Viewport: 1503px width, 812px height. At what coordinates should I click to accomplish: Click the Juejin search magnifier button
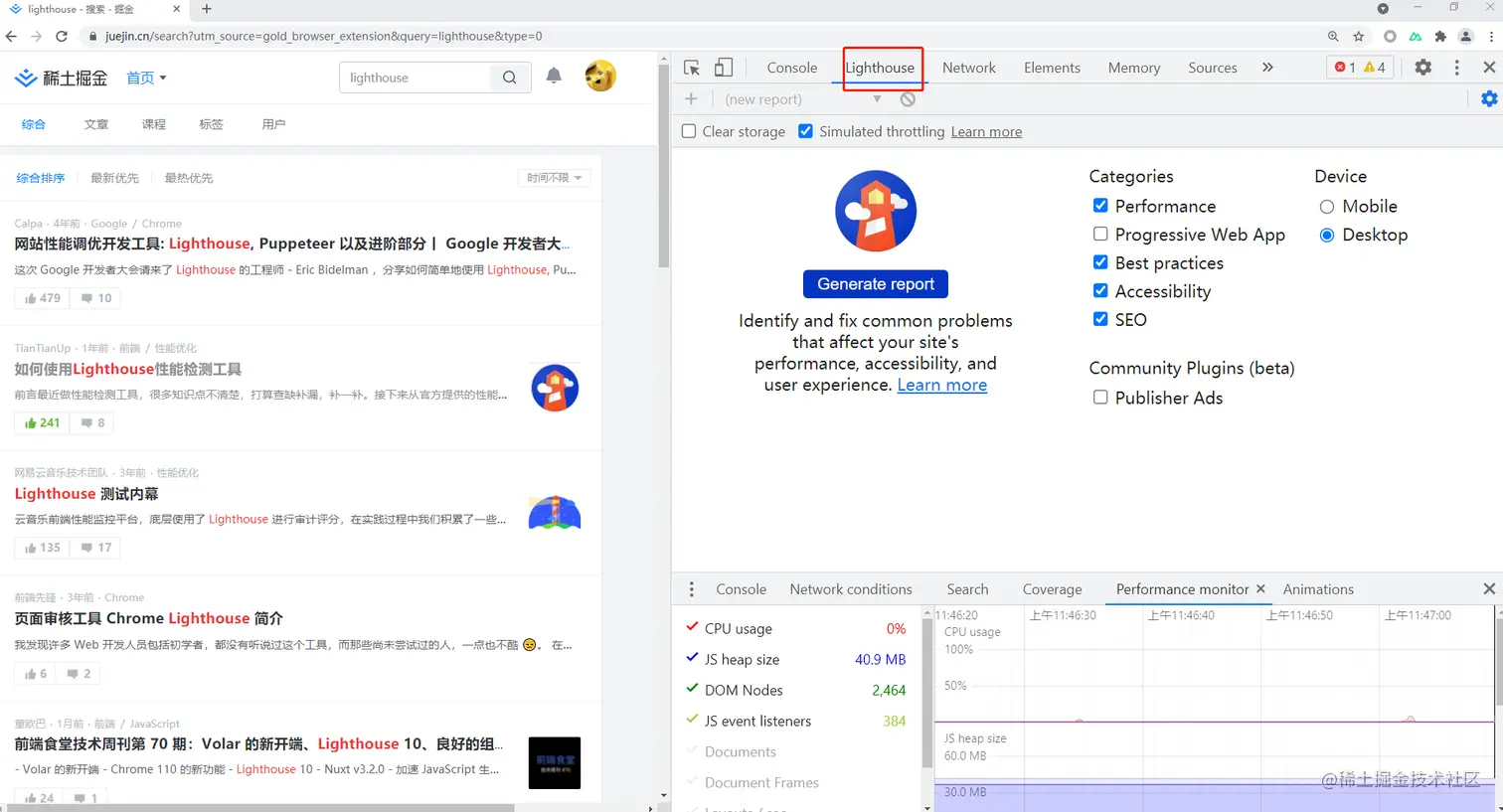pos(509,78)
